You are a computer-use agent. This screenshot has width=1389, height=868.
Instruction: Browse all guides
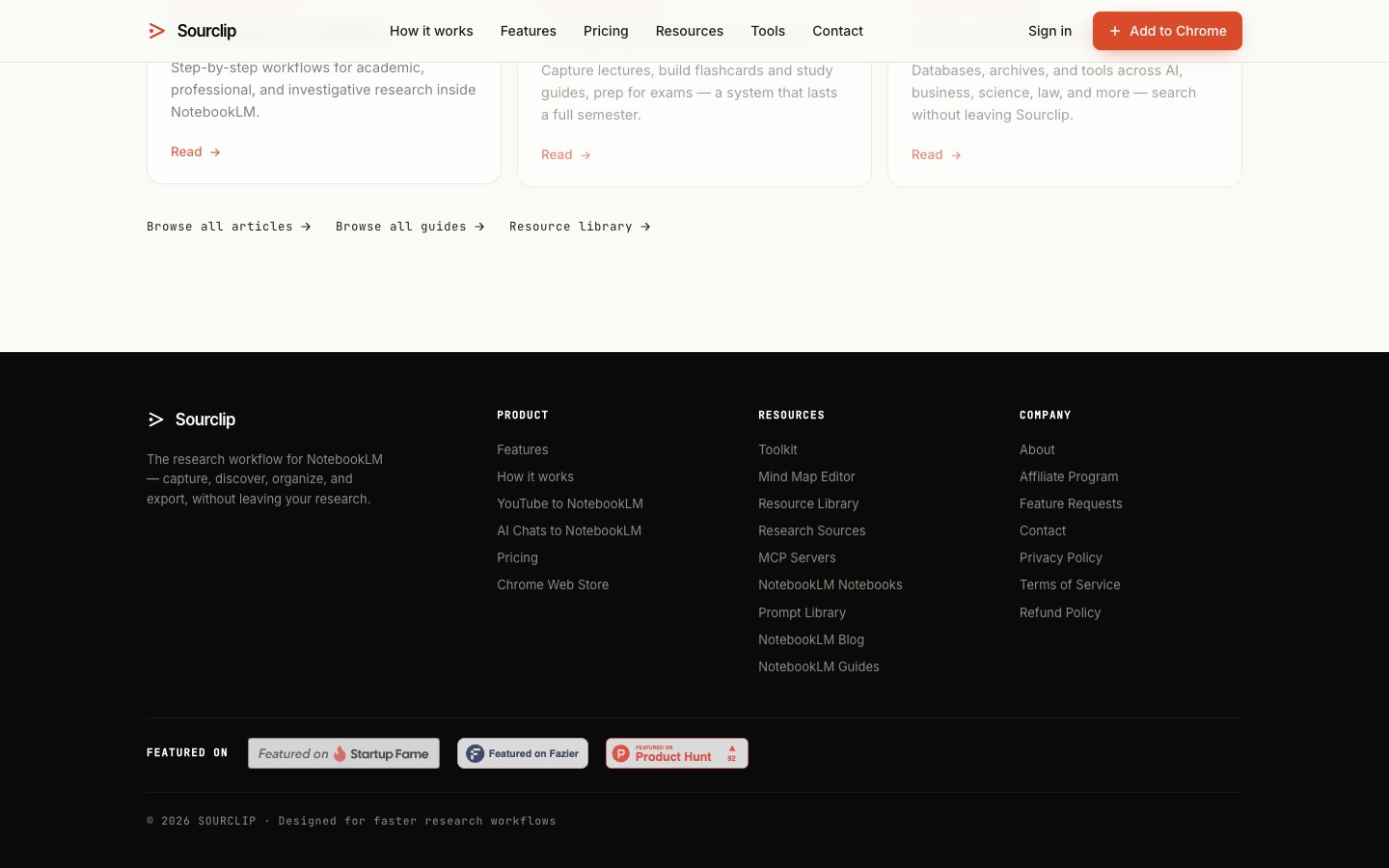(410, 227)
